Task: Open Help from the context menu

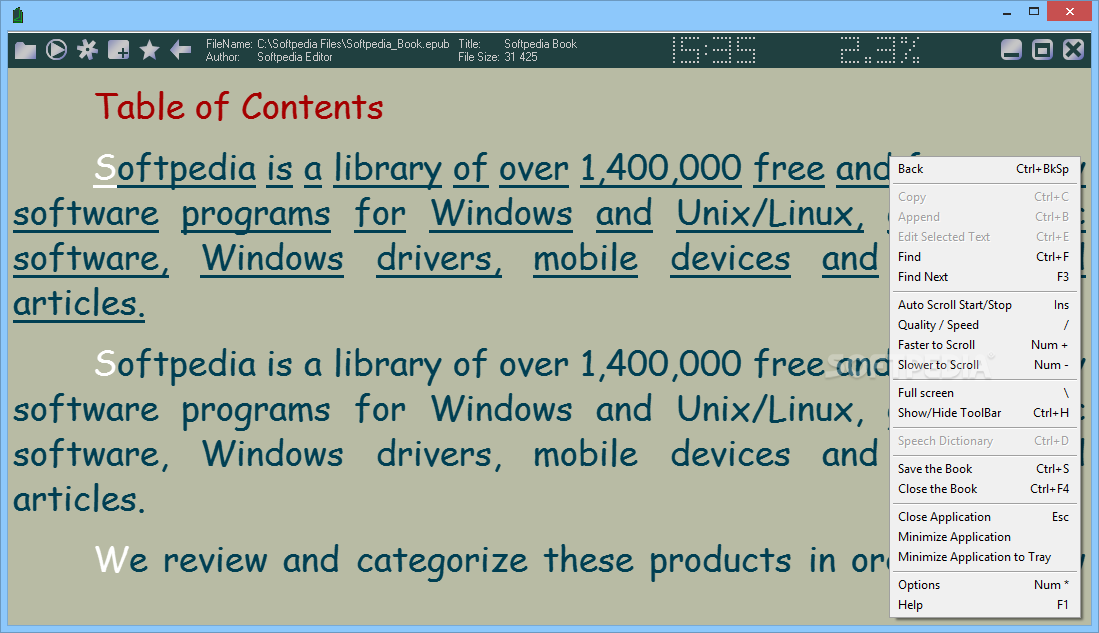Action: (x=983, y=605)
